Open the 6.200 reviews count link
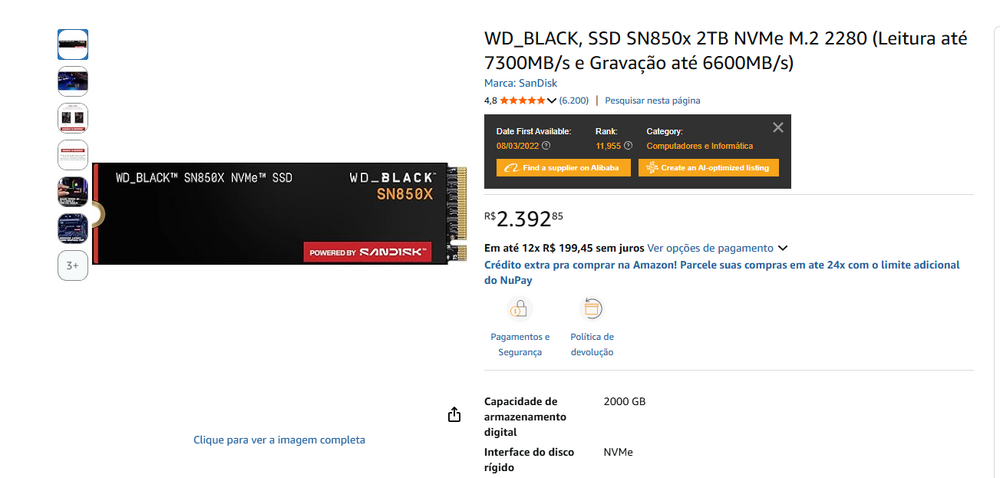 [x=573, y=101]
